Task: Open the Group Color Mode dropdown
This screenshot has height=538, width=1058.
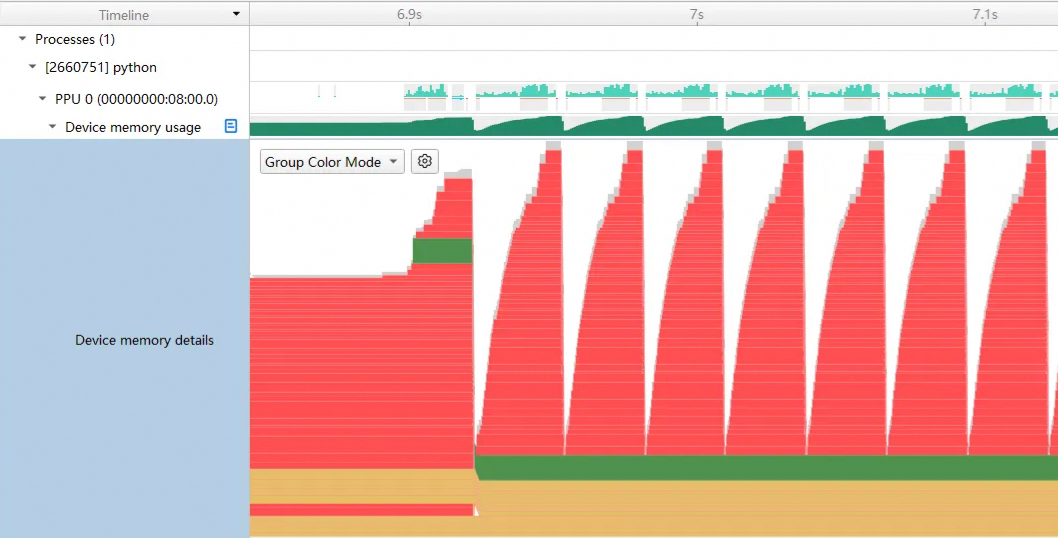Action: (332, 161)
